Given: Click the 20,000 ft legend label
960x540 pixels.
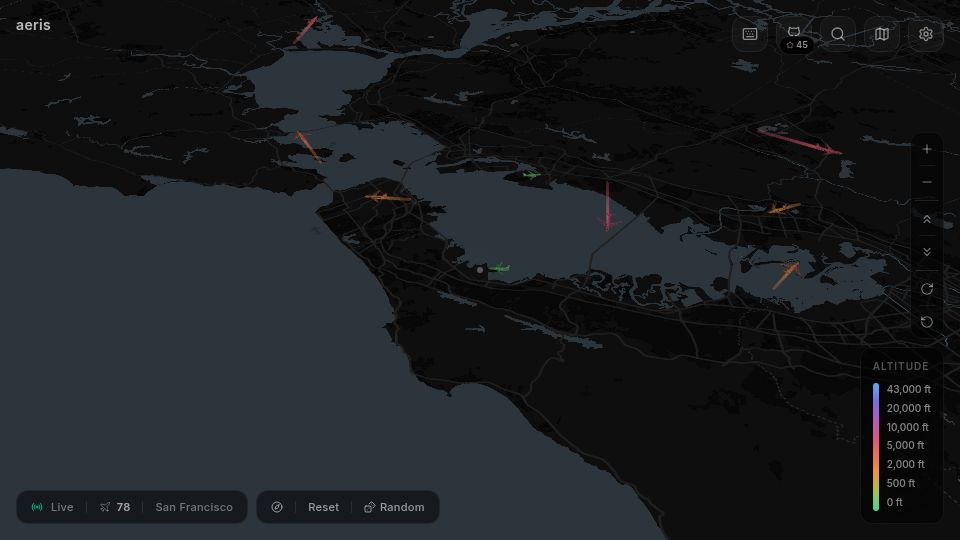Looking at the screenshot, I should tap(909, 408).
